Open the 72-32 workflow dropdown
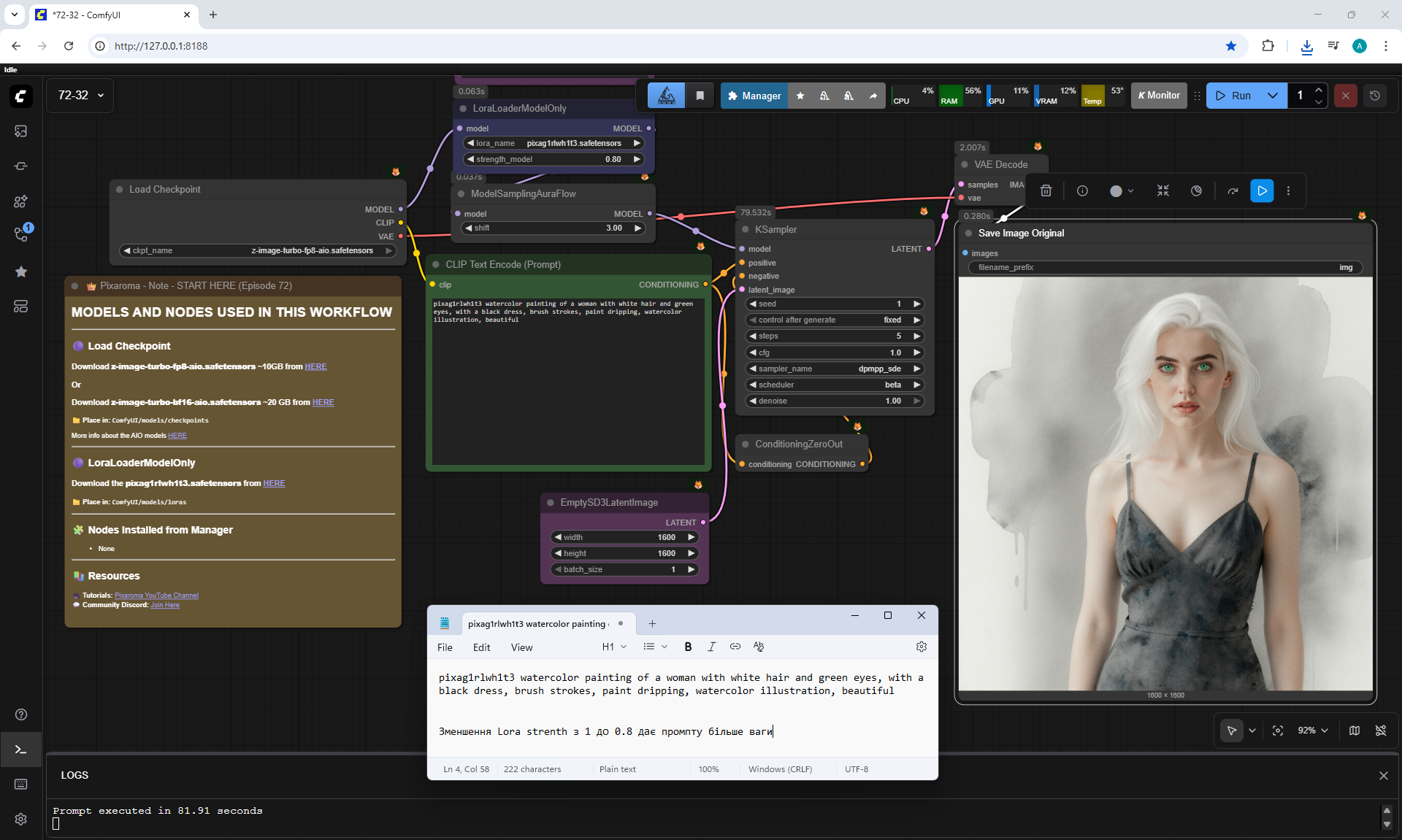Screen dimensions: 1402x840 click(80, 96)
